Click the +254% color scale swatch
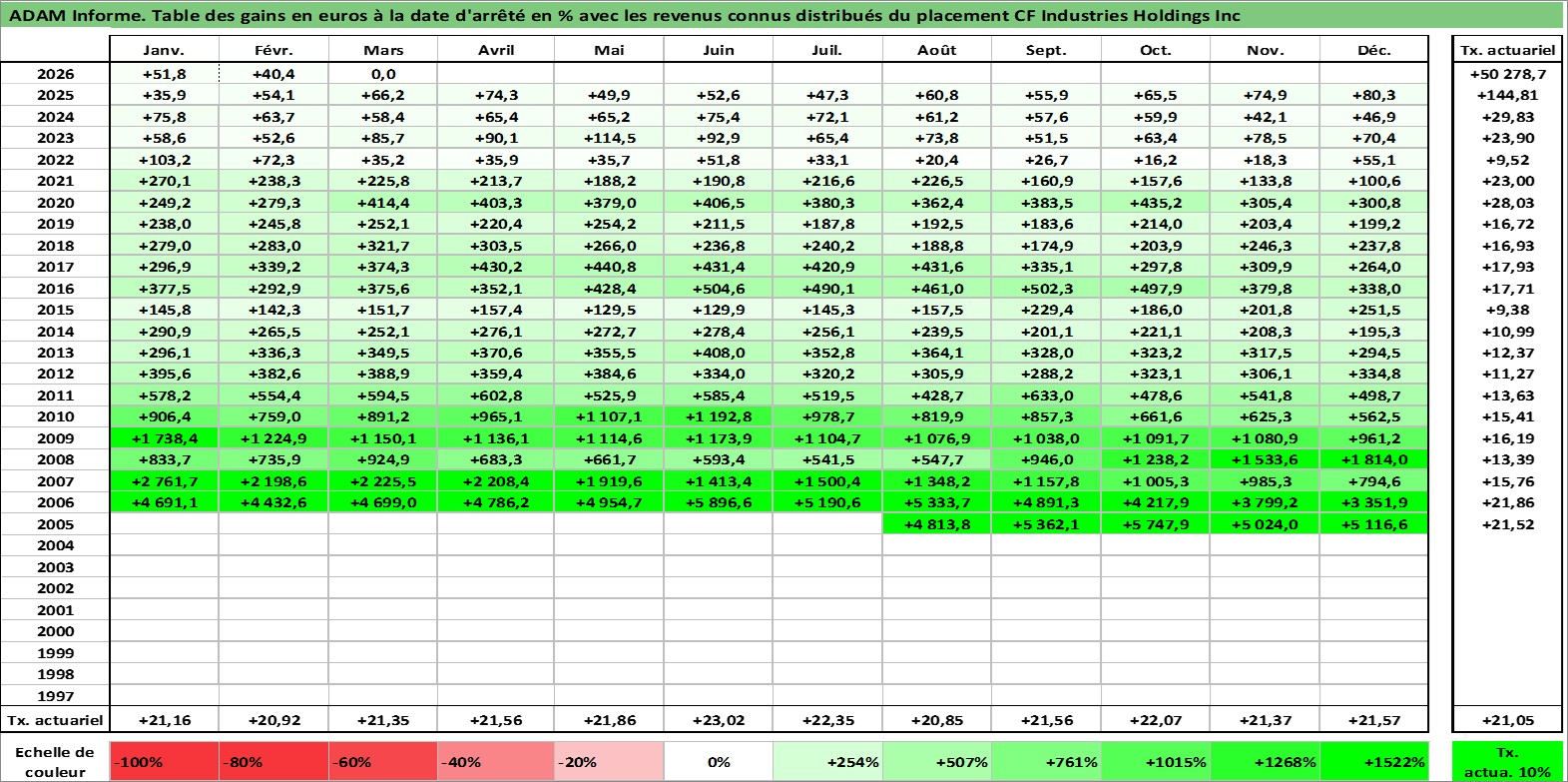Screen dimensions: 1568x782 [x=827, y=762]
